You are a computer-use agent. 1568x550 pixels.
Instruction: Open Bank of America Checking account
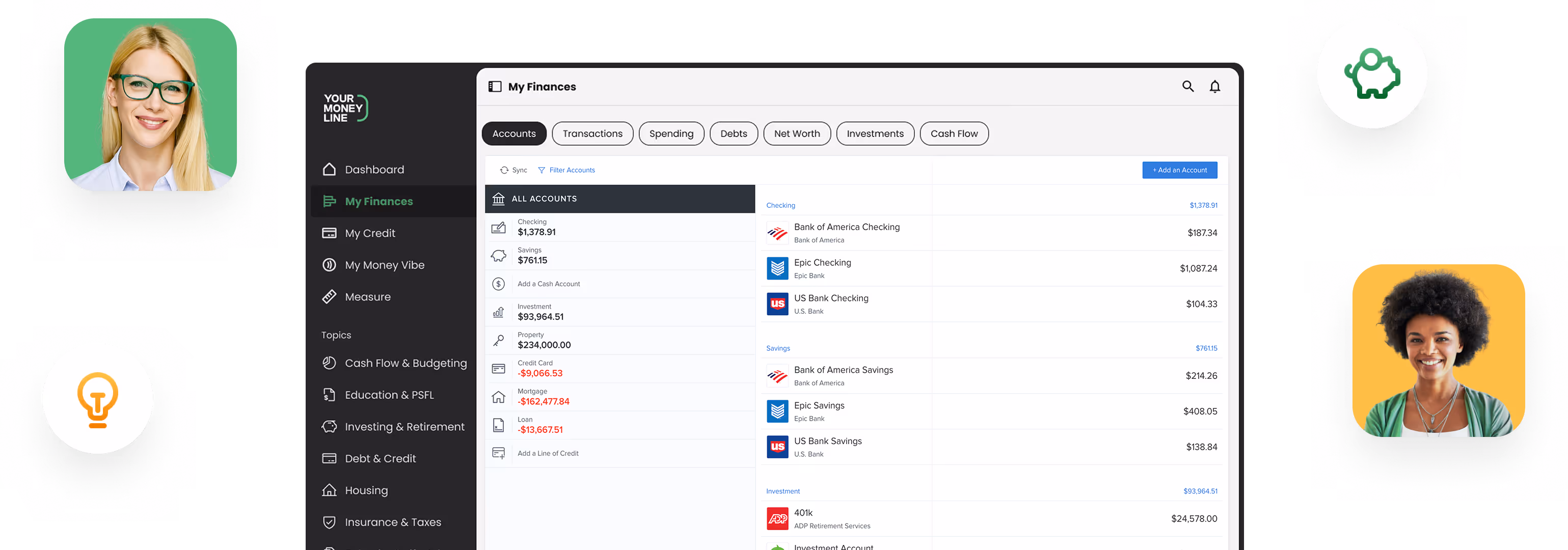[846, 232]
